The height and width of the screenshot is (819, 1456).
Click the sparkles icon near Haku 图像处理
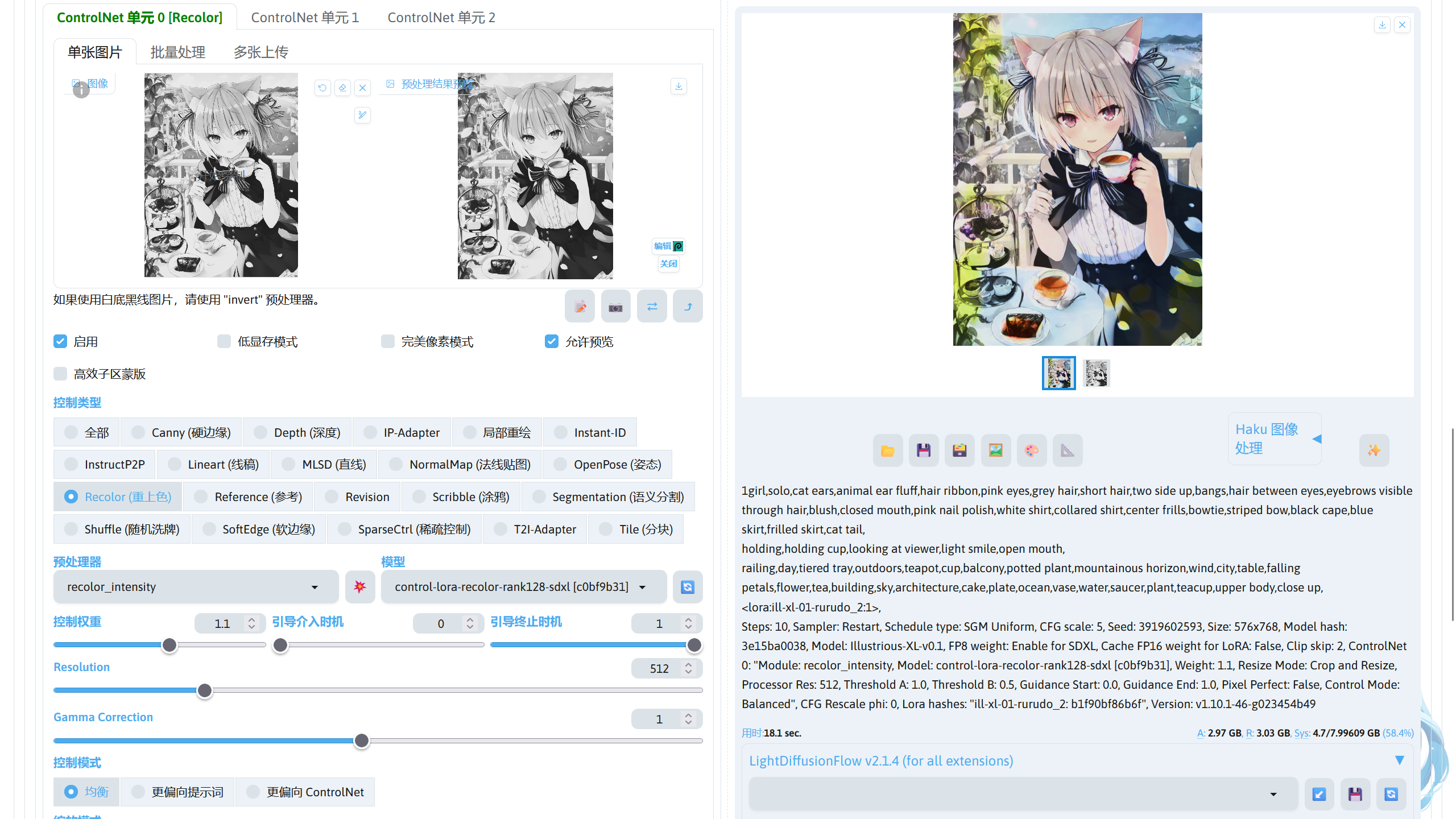1374,450
